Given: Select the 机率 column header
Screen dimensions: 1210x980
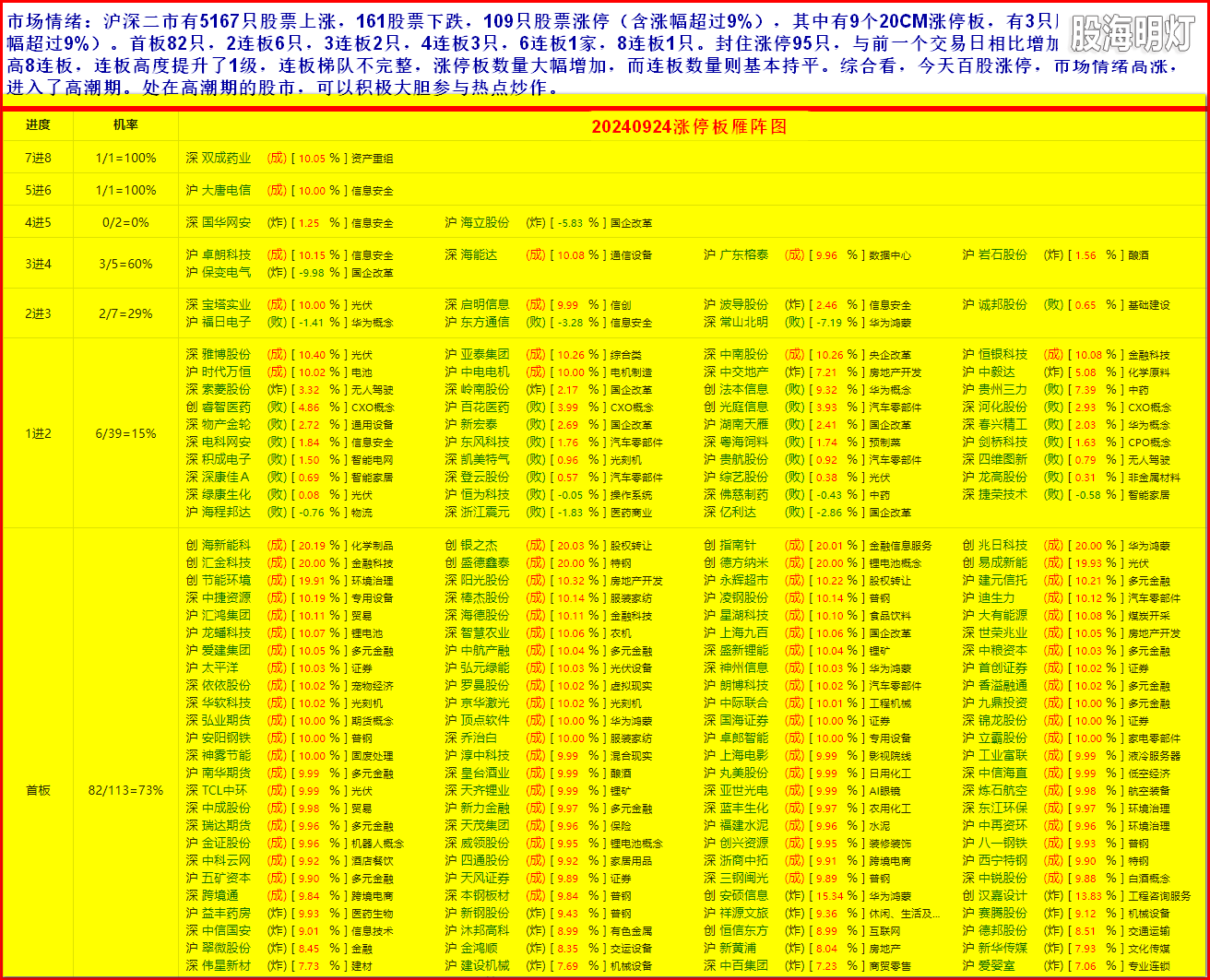Looking at the screenshot, I should 125,124.
